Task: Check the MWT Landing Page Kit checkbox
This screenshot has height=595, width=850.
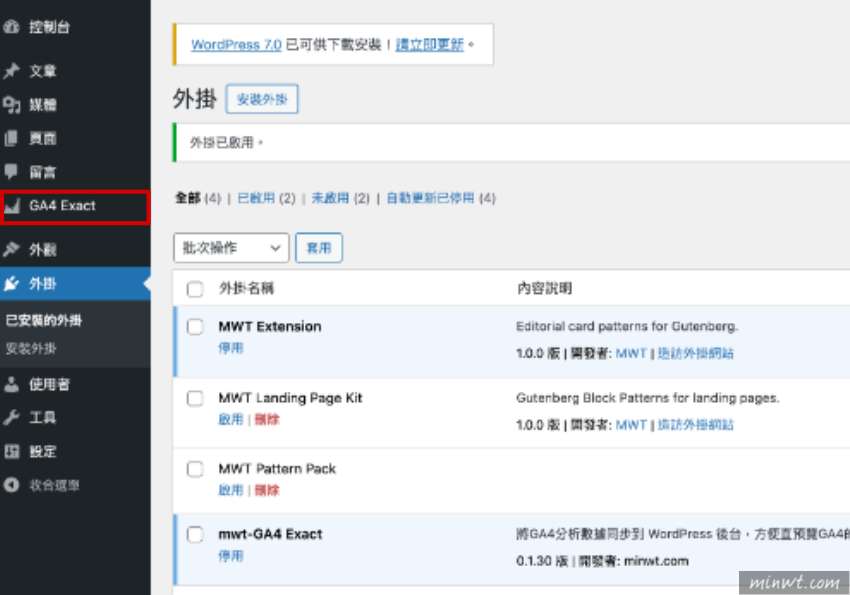Action: [x=195, y=398]
